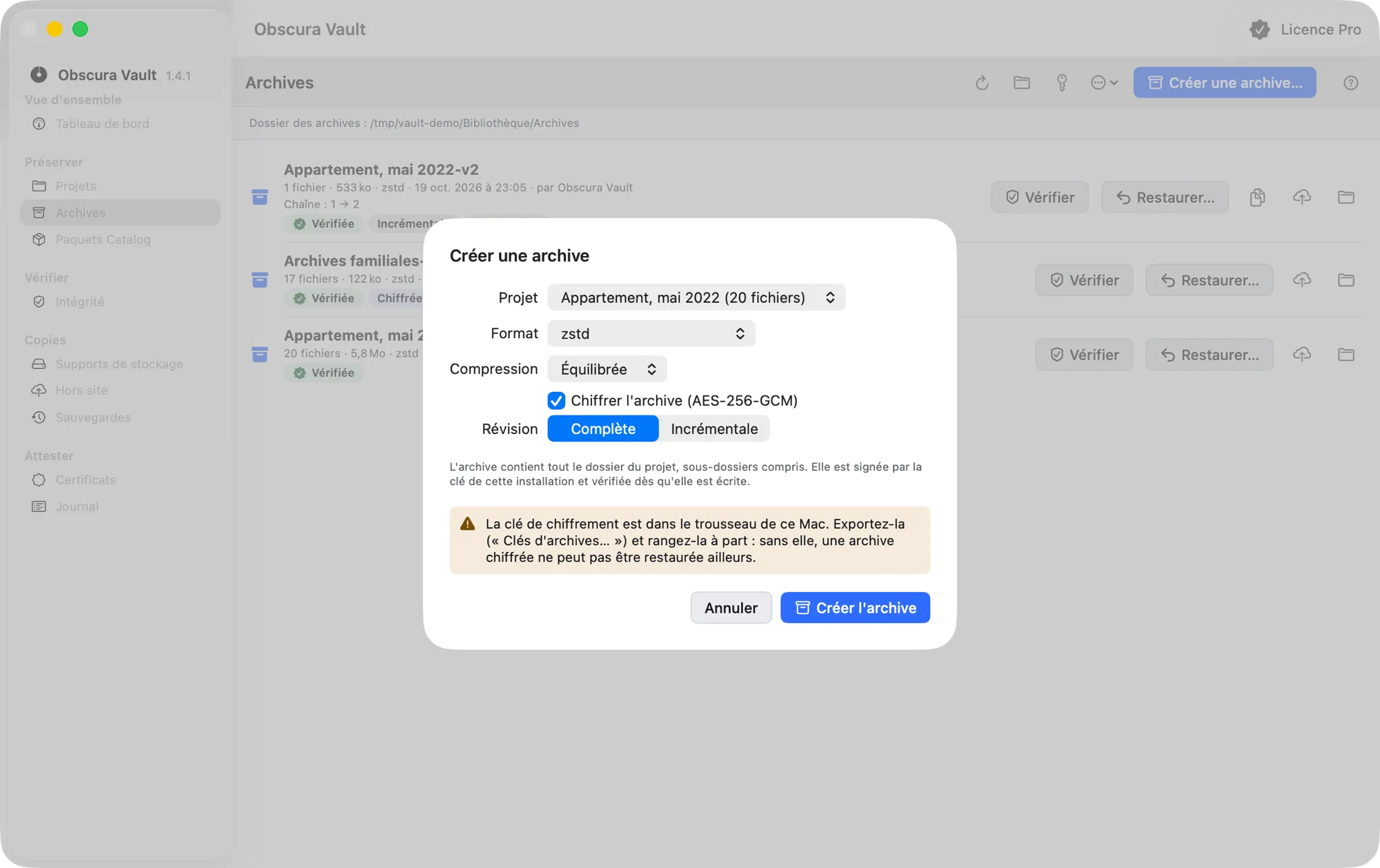Upload Archives familiales to cloud

1302,280
